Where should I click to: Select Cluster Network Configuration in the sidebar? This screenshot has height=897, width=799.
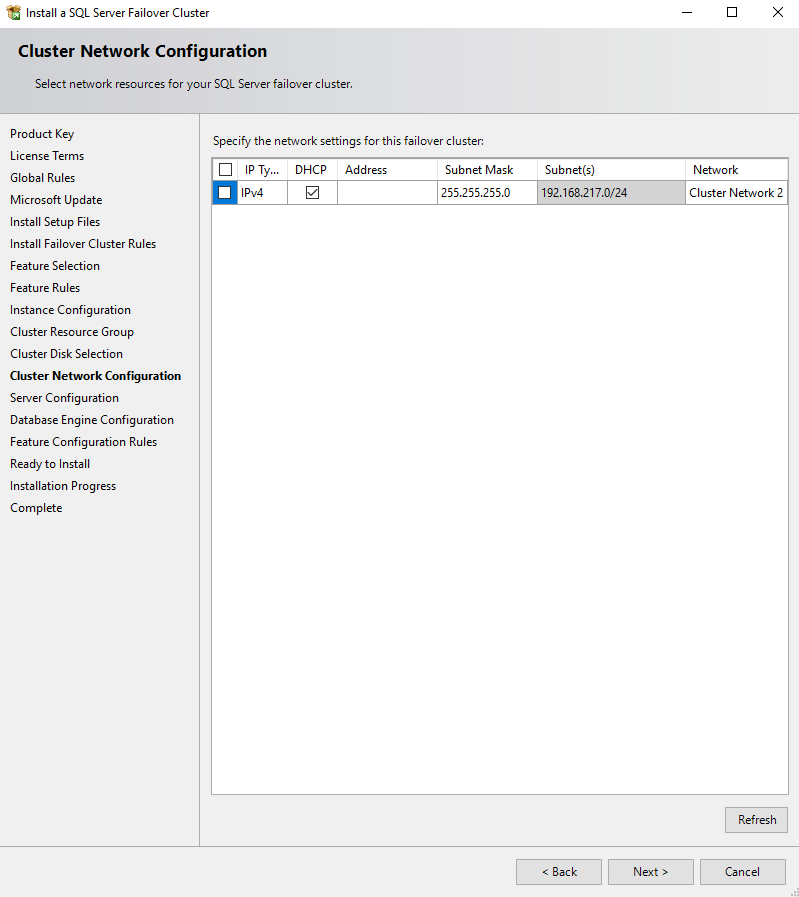pyautogui.click(x=96, y=376)
